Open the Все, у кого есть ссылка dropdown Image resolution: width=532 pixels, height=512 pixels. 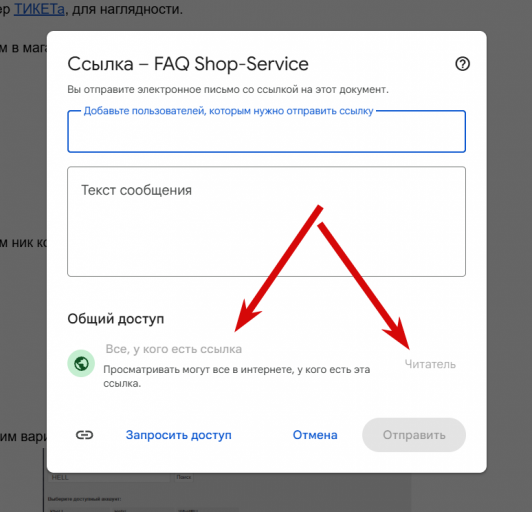tap(174, 349)
